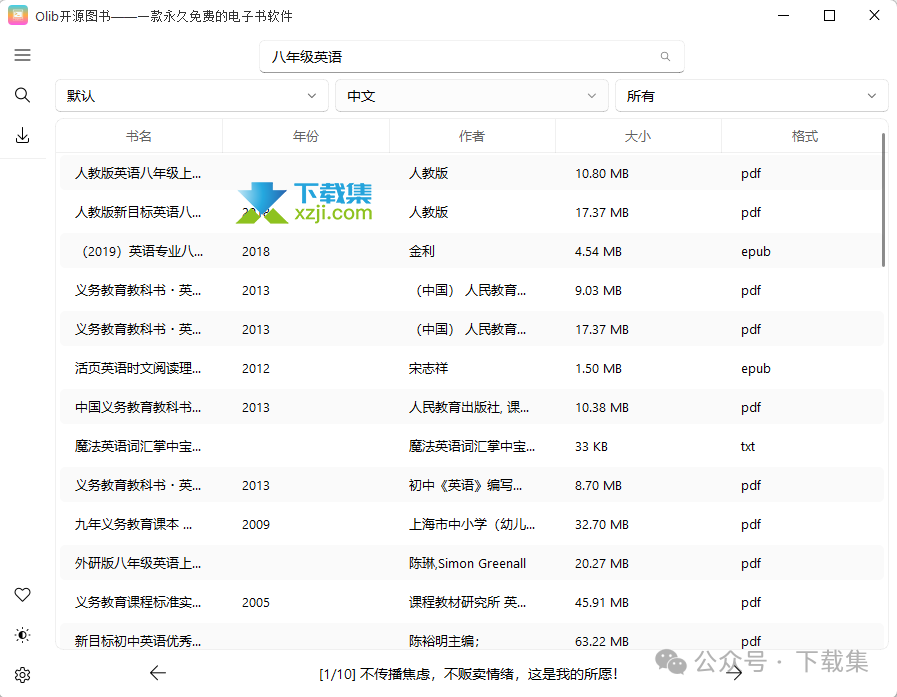Open the settings gear icon

click(22, 675)
